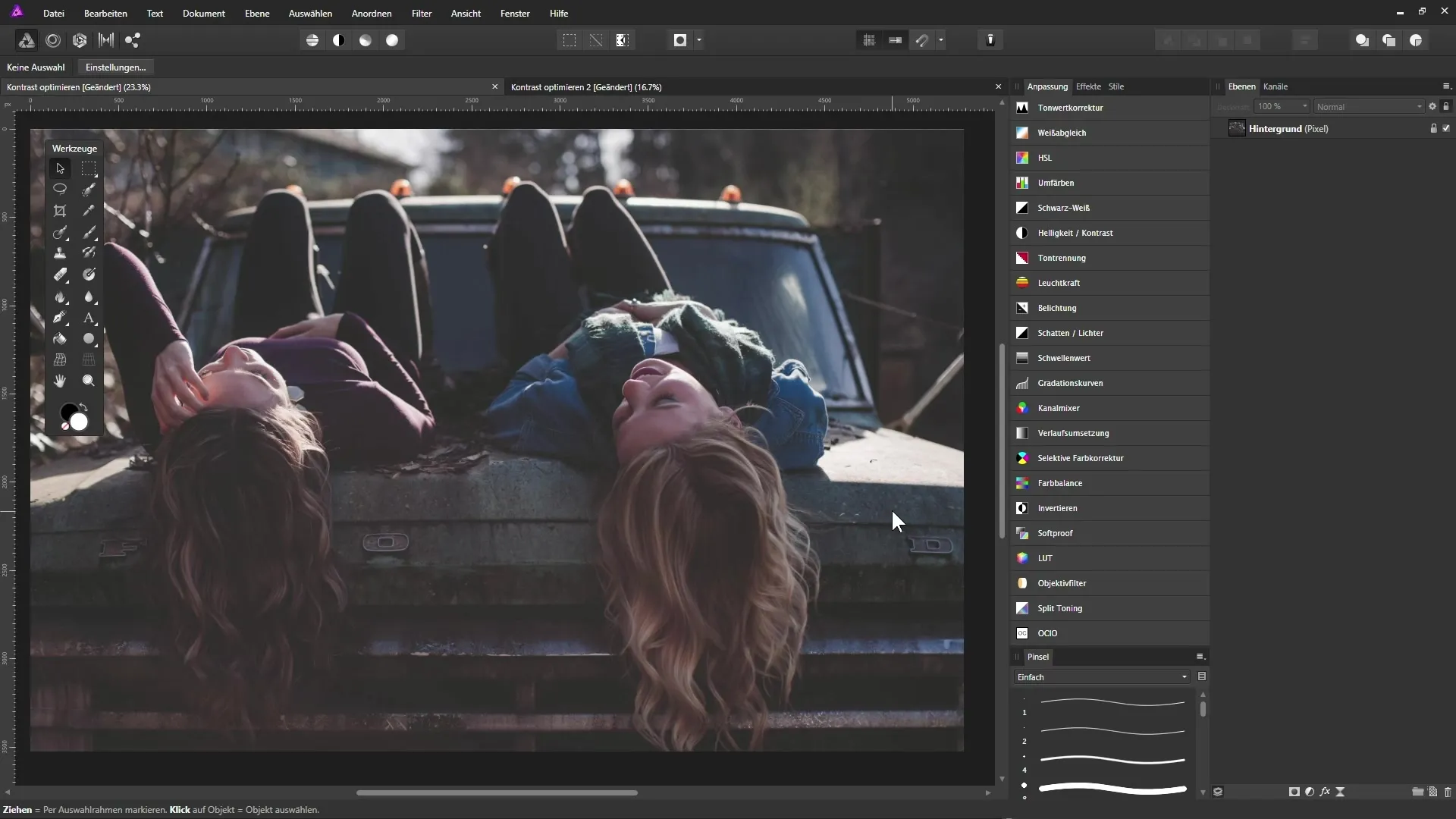The height and width of the screenshot is (819, 1456).
Task: Select the Zoom magnifier tool
Action: tap(89, 381)
